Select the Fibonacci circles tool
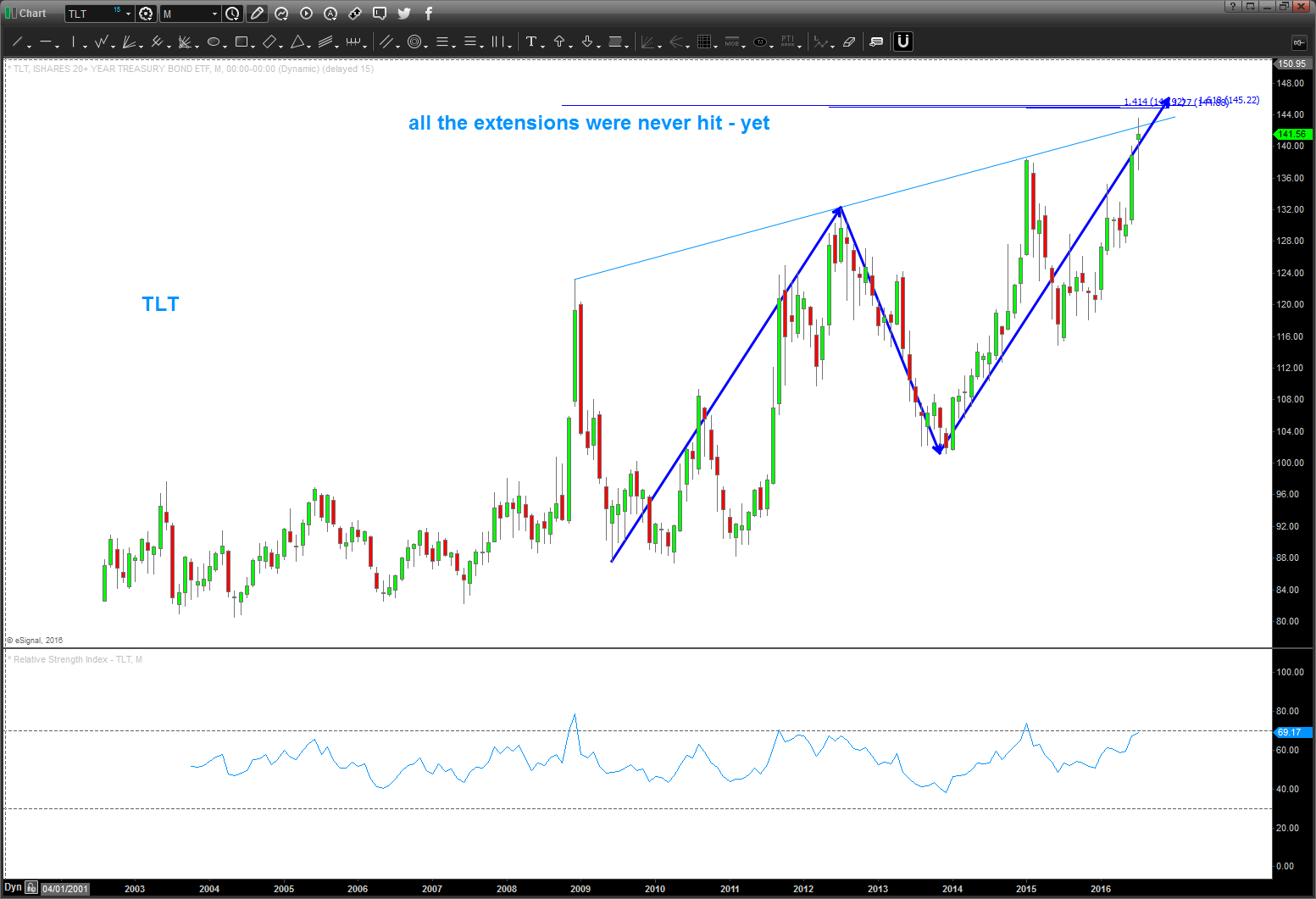This screenshot has width=1316, height=899. [x=414, y=42]
